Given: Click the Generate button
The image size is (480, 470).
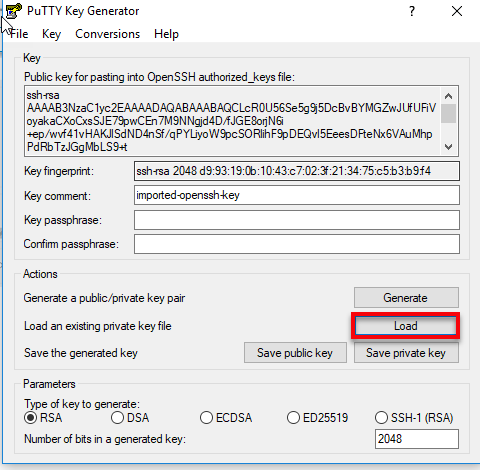Looking at the screenshot, I should click(406, 298).
